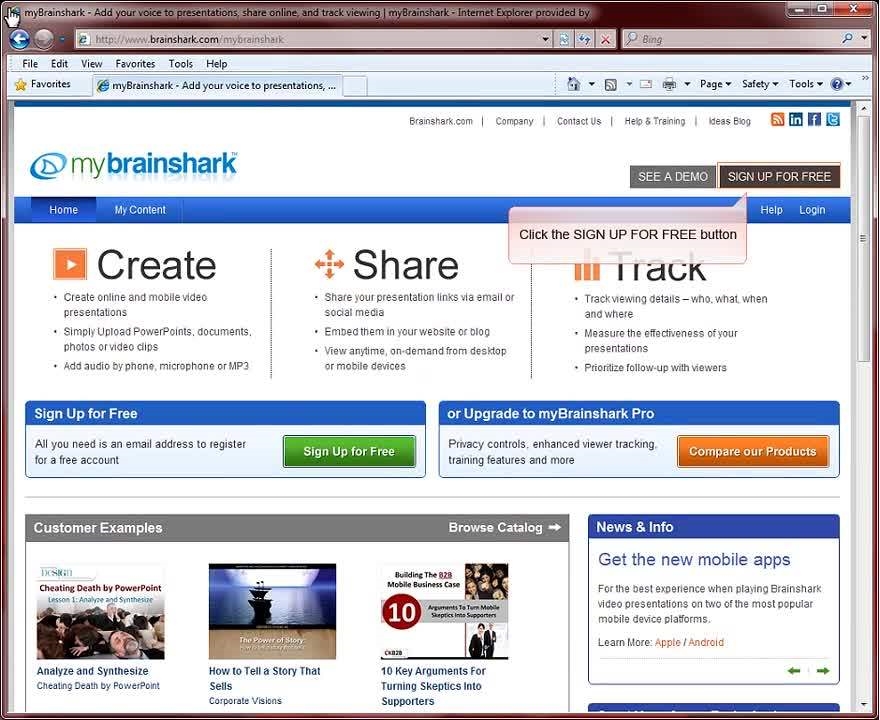880x720 pixels.
Task: Click the orange RSS icon on the page
Action: click(x=777, y=119)
